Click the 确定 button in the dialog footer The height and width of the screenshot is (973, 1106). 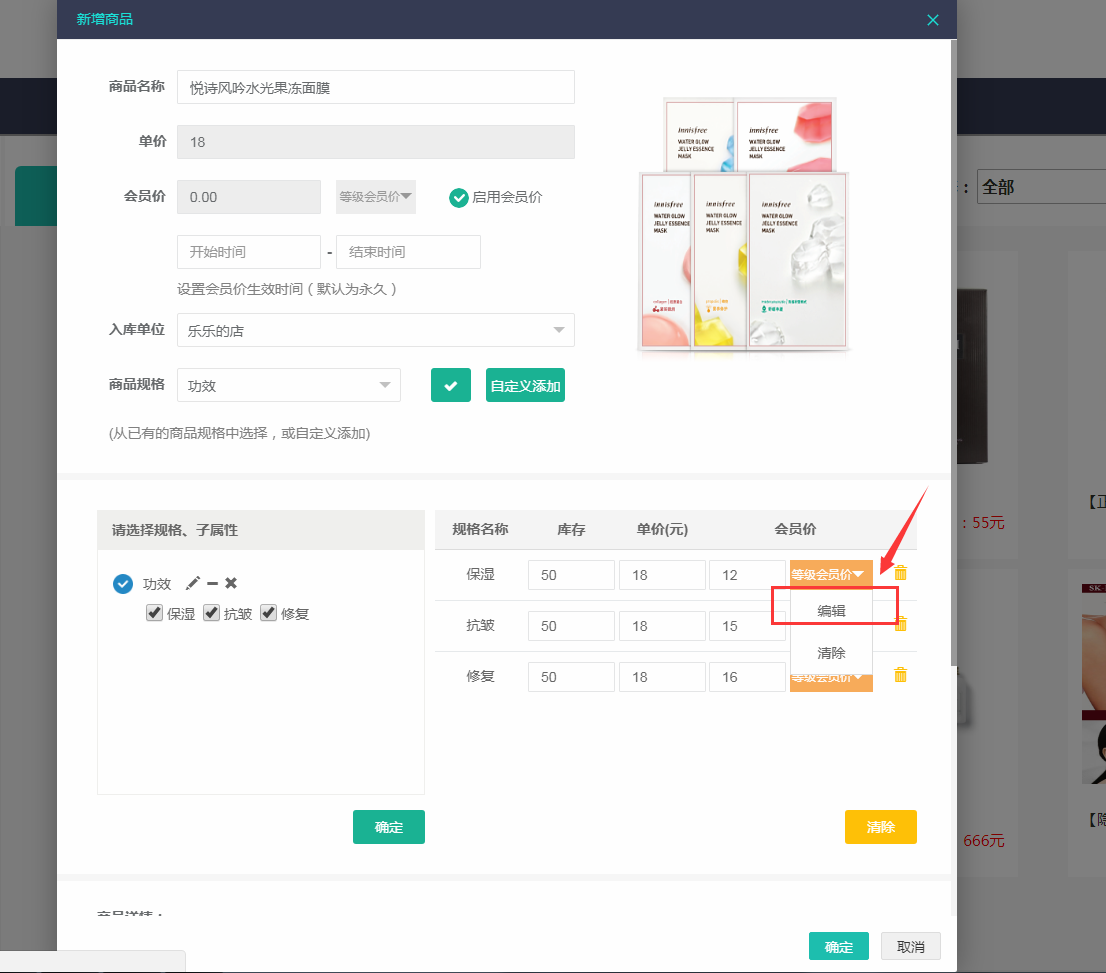839,947
